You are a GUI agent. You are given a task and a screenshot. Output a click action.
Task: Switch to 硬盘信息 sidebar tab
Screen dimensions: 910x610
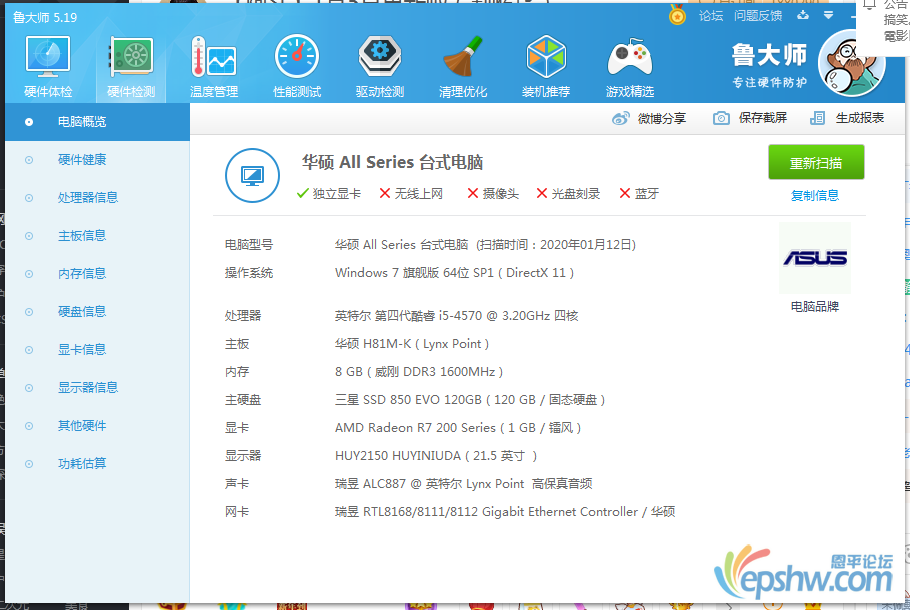[98, 312]
